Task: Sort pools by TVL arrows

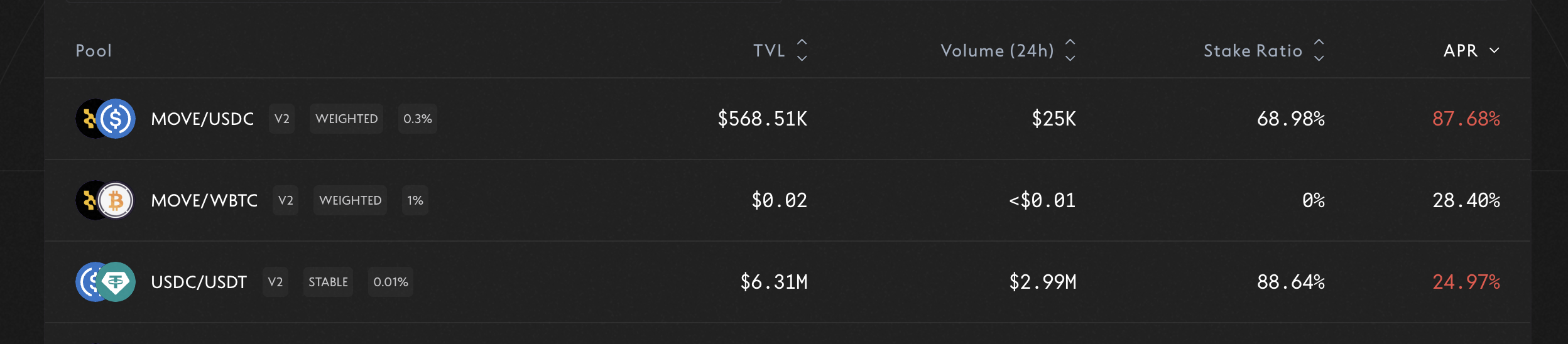Action: coord(802,50)
